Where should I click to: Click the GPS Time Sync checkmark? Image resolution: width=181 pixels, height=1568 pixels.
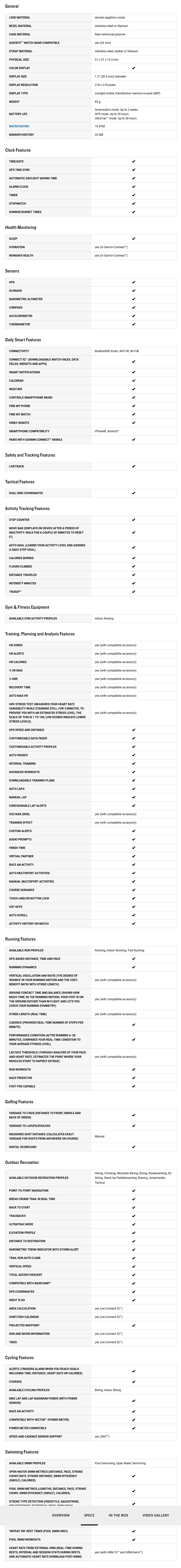point(133,170)
